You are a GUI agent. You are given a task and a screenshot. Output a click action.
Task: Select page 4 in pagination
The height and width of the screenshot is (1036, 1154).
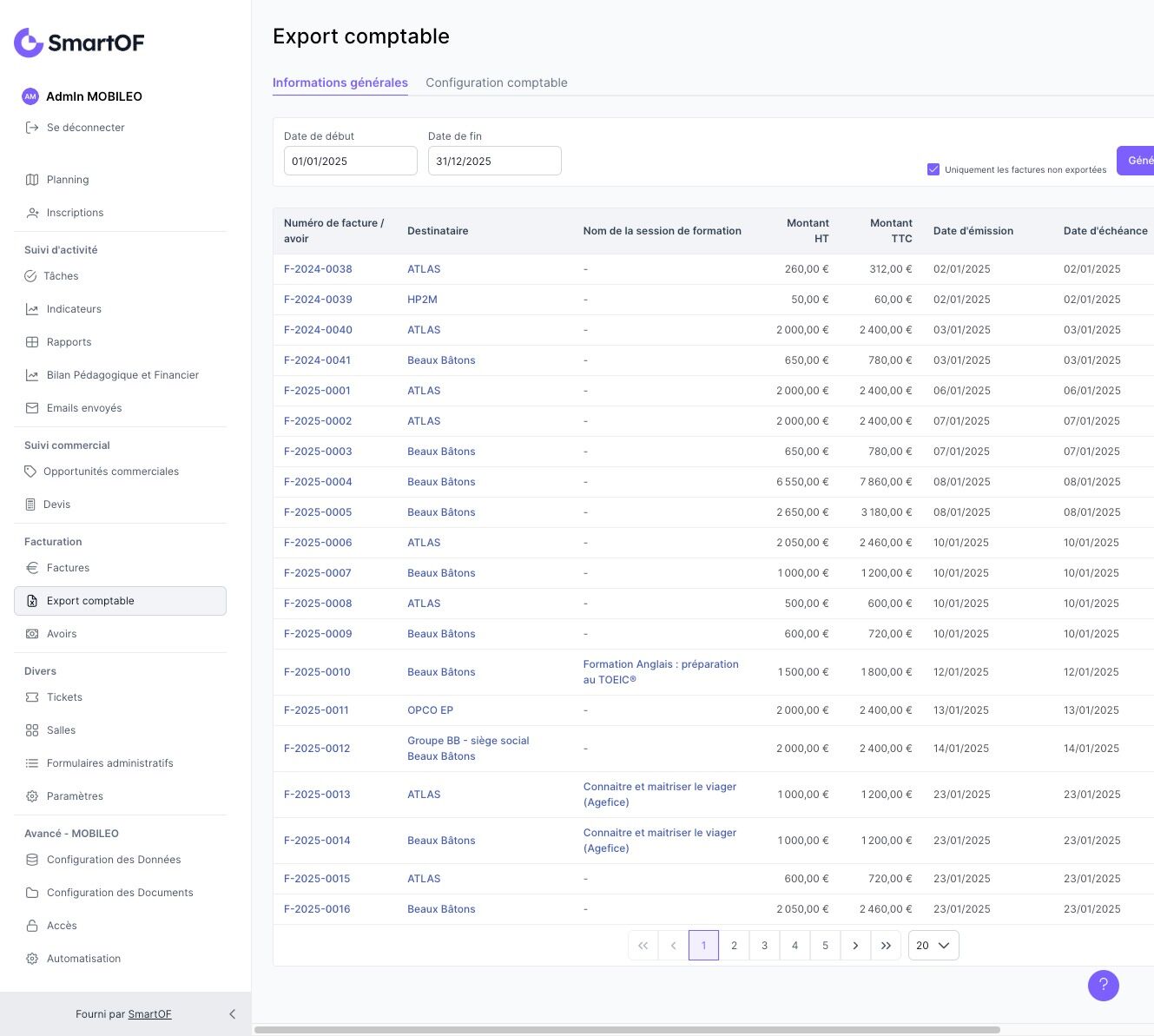[x=795, y=946]
